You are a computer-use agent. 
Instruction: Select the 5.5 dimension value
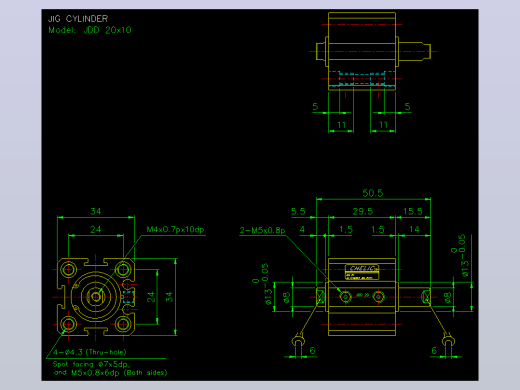[298, 211]
